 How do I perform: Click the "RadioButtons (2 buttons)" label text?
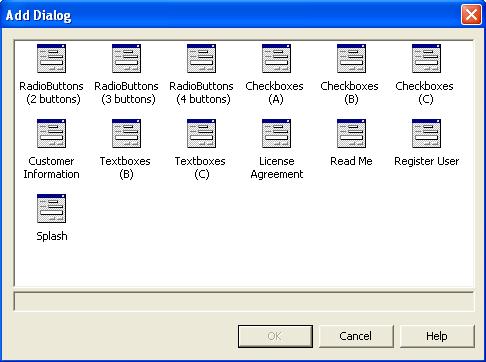point(51,93)
